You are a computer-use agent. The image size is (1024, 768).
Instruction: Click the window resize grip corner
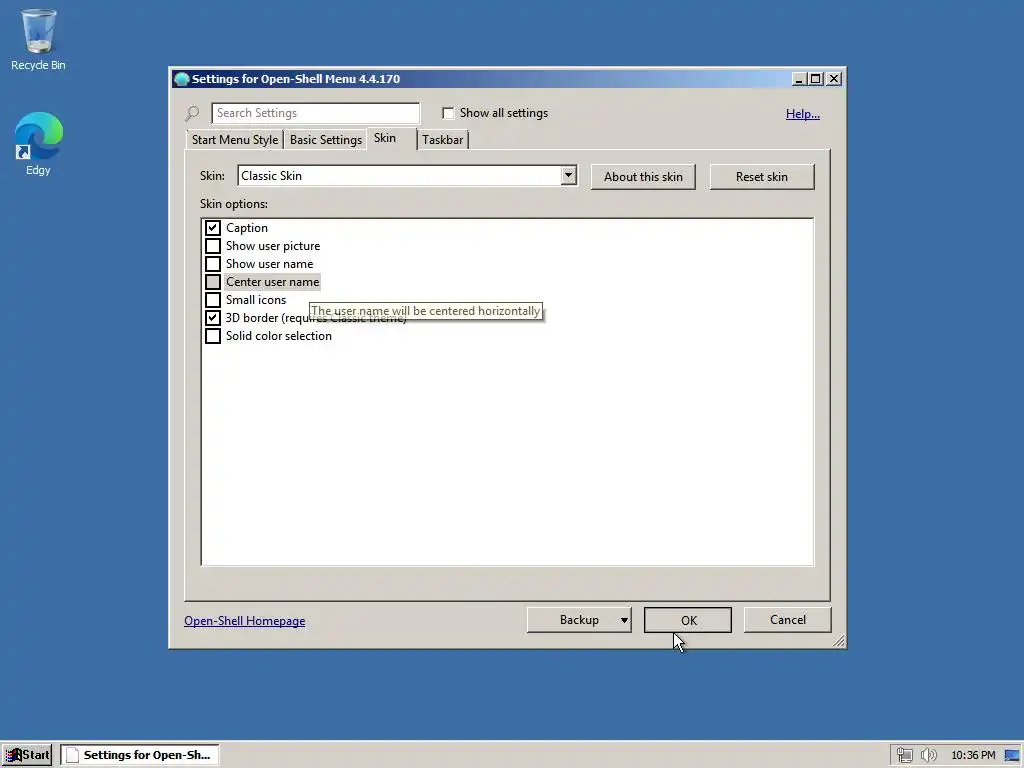click(839, 641)
